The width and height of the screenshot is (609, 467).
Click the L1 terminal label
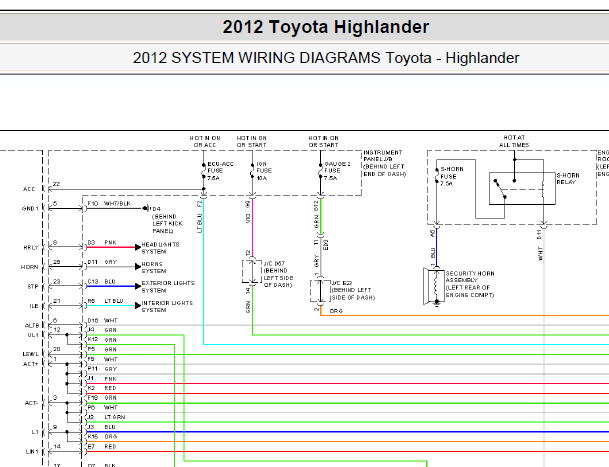[35, 432]
